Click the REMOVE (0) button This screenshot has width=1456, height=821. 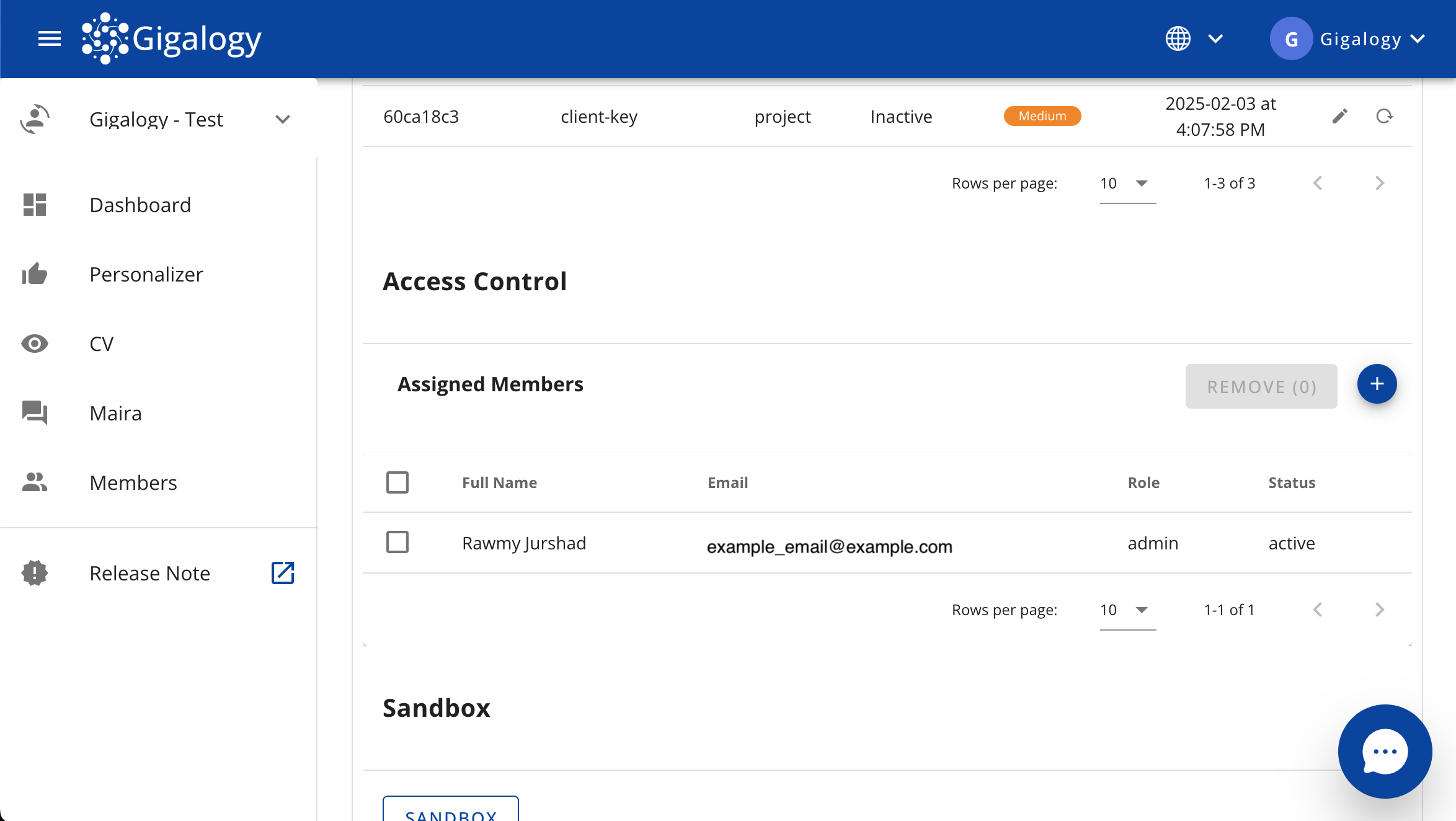point(1261,386)
